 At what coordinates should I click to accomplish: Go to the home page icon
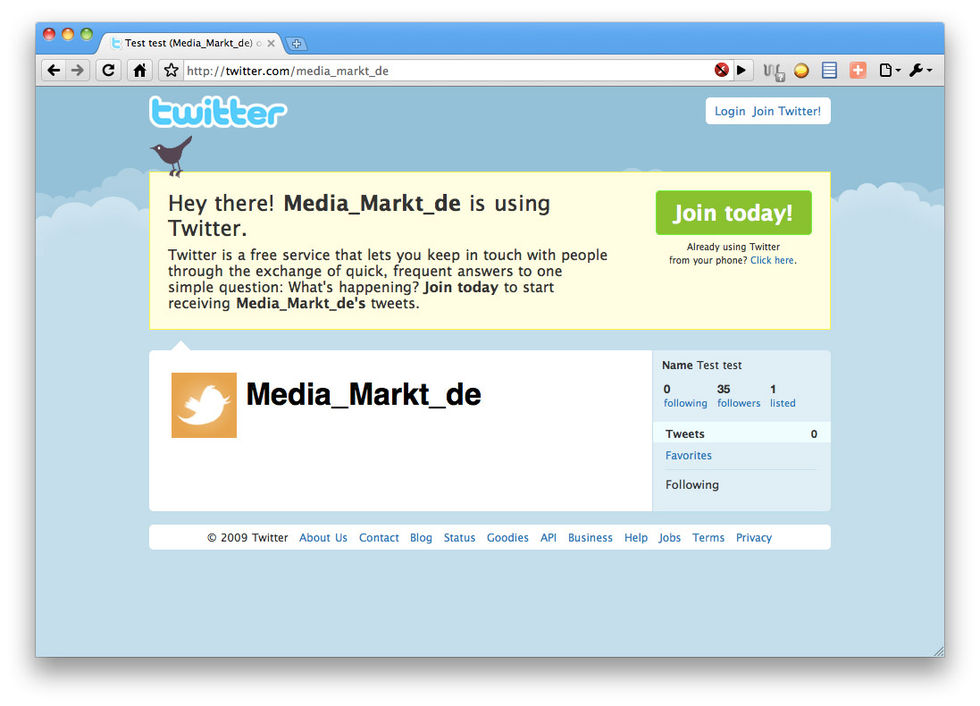click(x=140, y=71)
